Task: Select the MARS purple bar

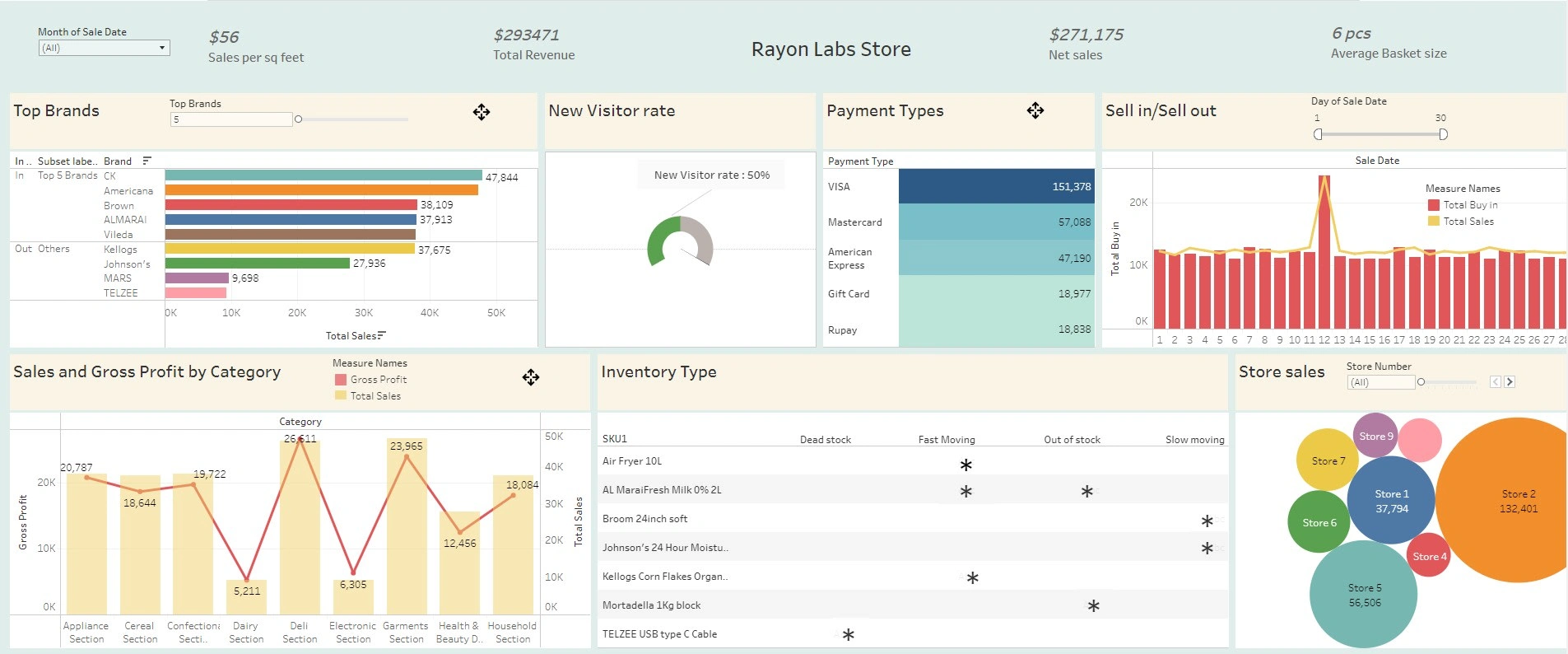Action: (x=197, y=278)
